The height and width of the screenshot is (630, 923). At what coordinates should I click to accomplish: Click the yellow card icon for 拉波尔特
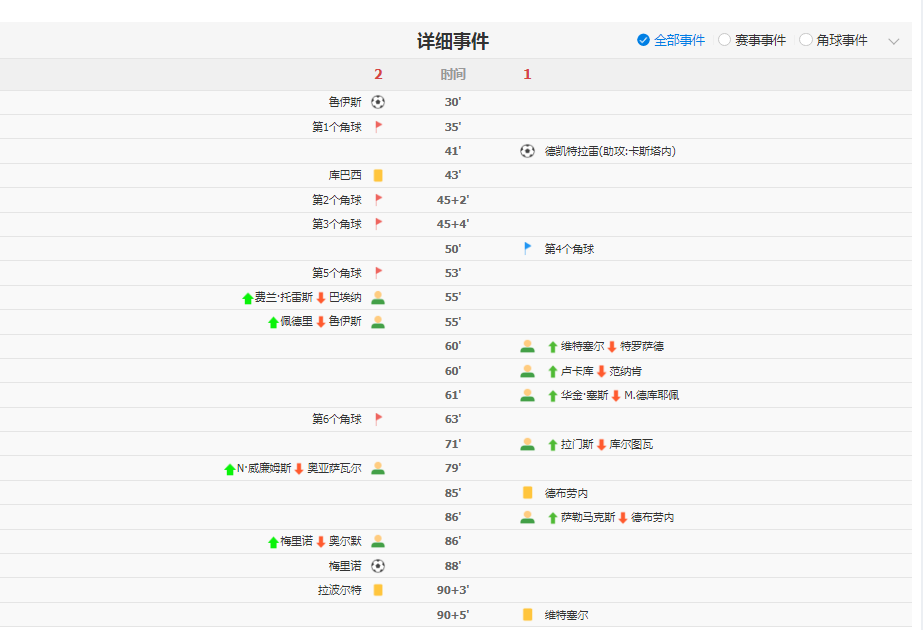click(378, 590)
